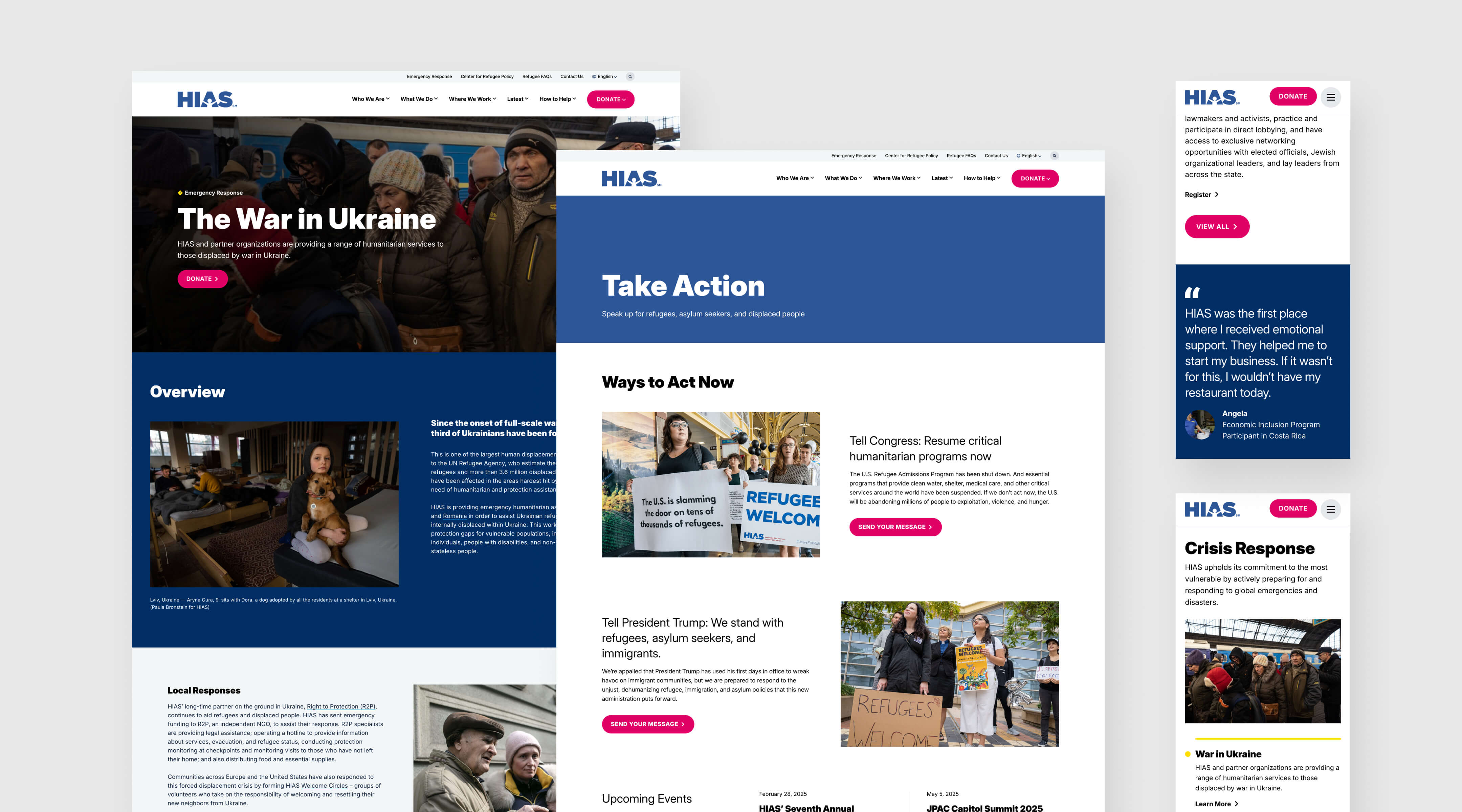1462x812 pixels.
Task: Click 'VIEW ALL' button on right panel
Action: pos(1216,226)
